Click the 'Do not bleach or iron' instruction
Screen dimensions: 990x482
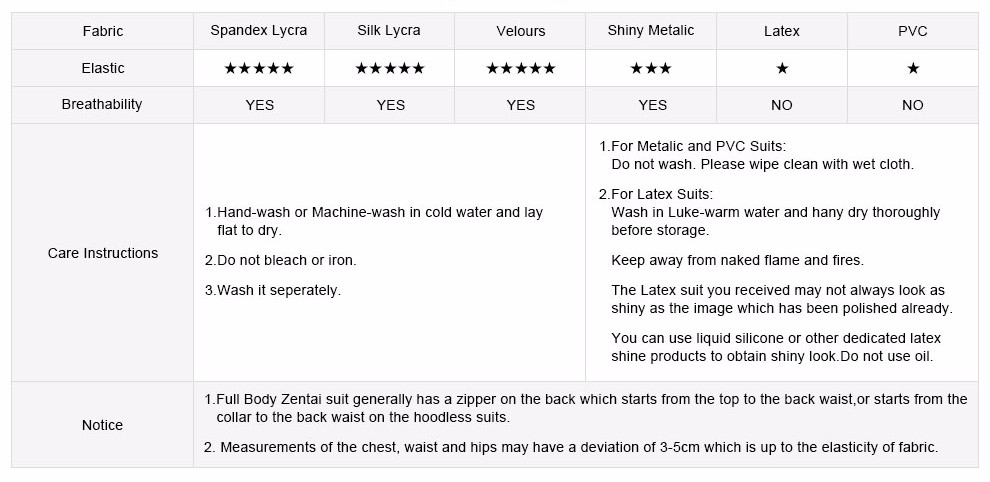(x=281, y=261)
